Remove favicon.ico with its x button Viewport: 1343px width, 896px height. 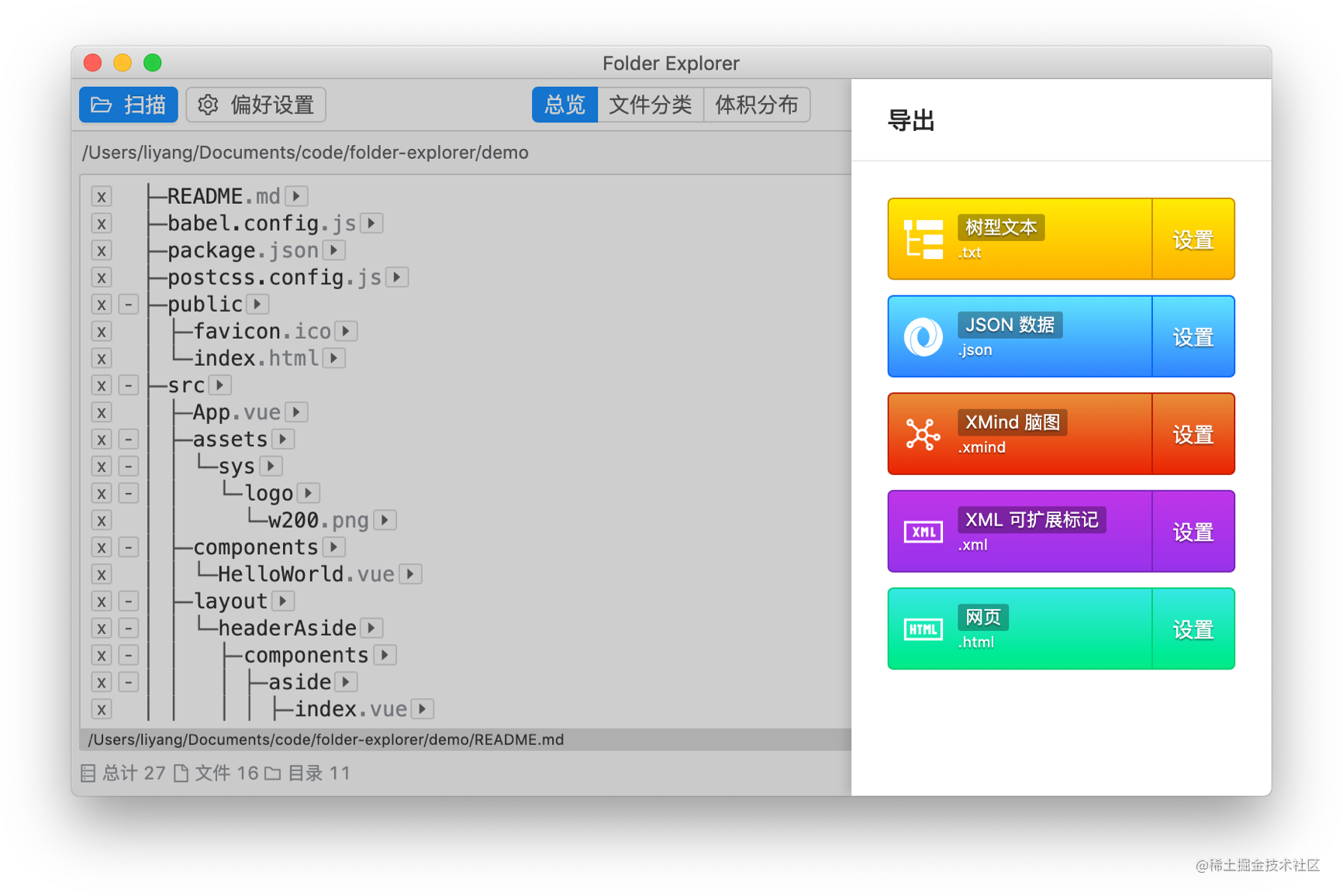coord(102,332)
